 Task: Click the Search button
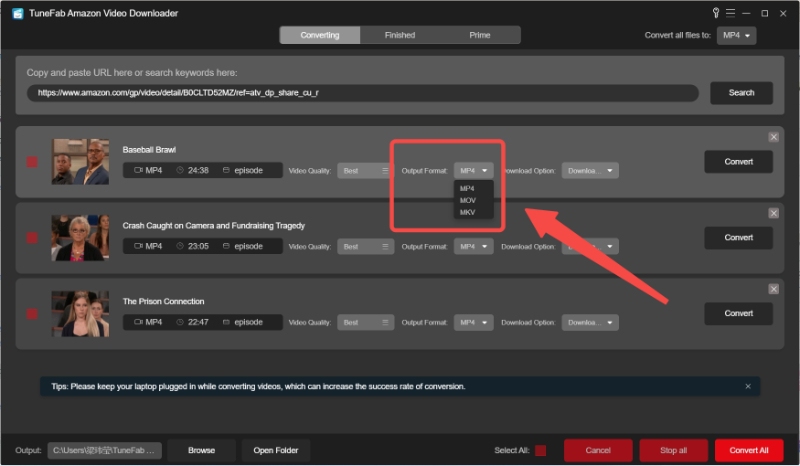pos(741,93)
